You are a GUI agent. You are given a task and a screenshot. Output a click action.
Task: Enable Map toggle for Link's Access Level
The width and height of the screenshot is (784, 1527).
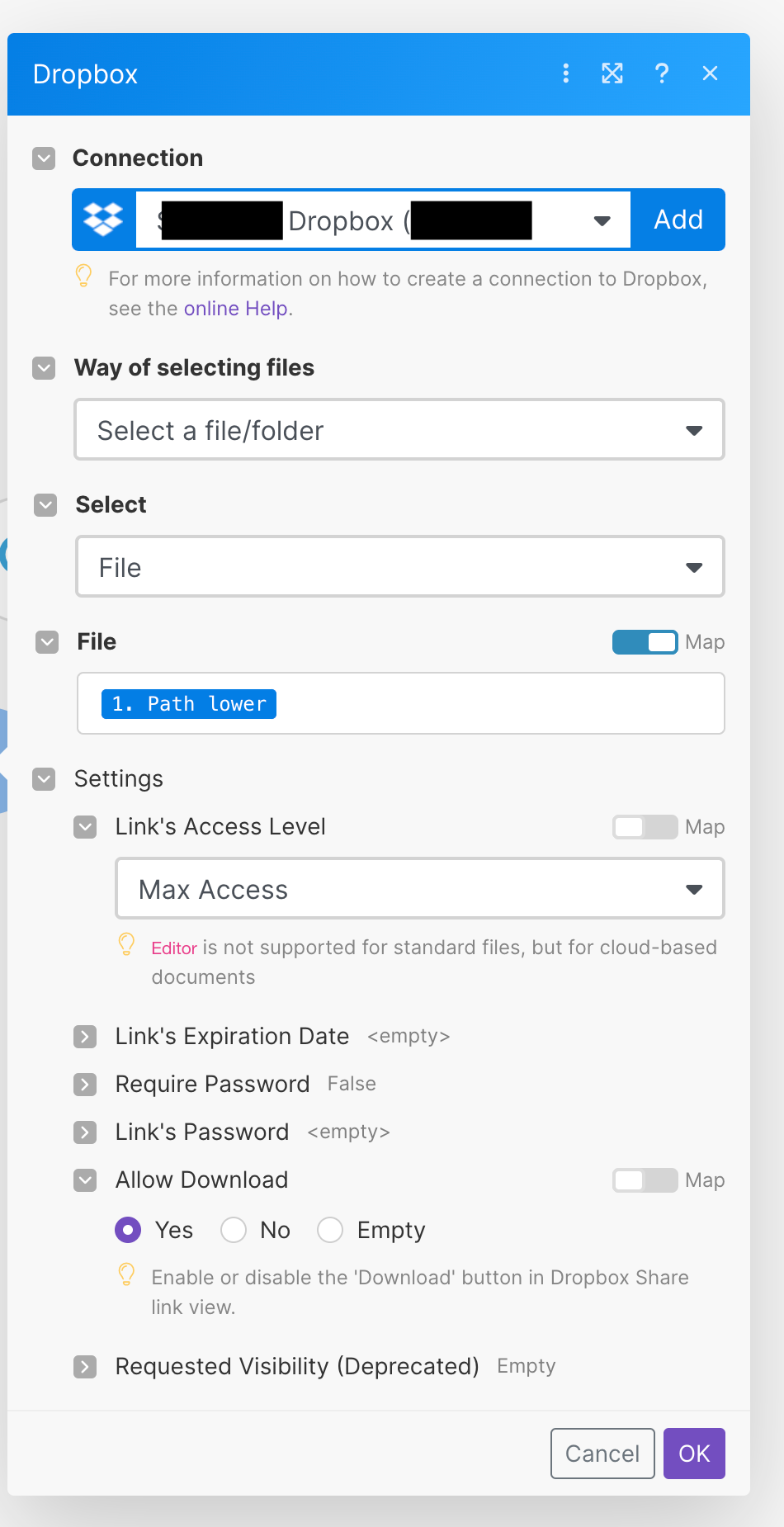[645, 827]
